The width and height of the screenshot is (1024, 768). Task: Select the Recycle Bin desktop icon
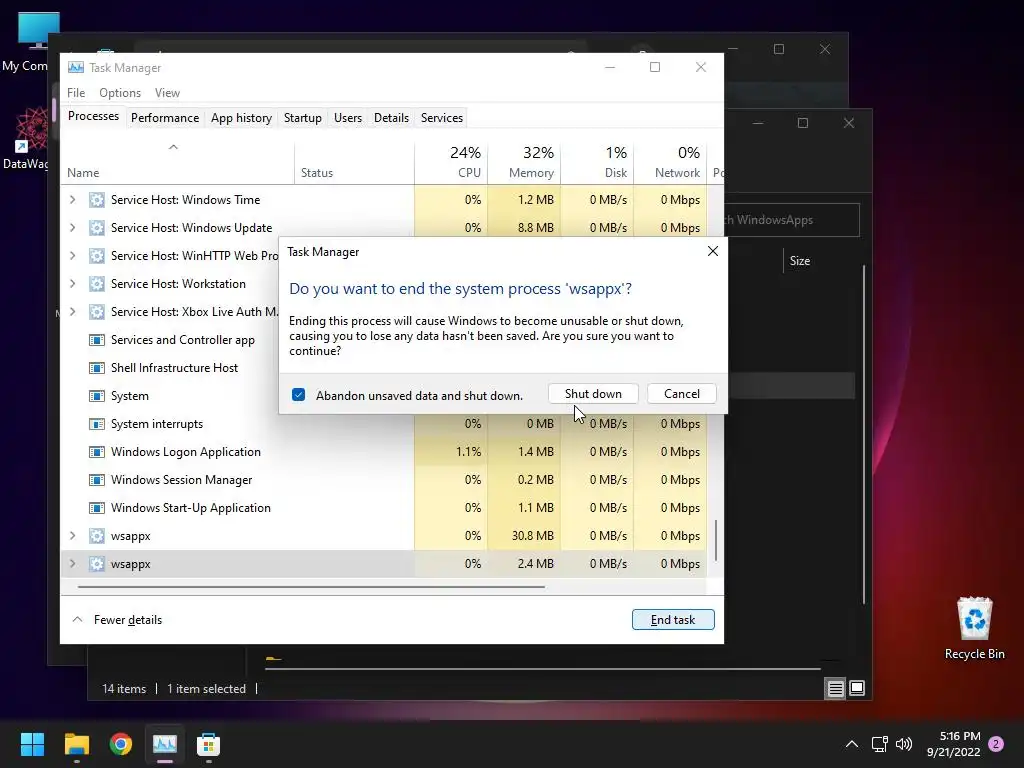974,628
